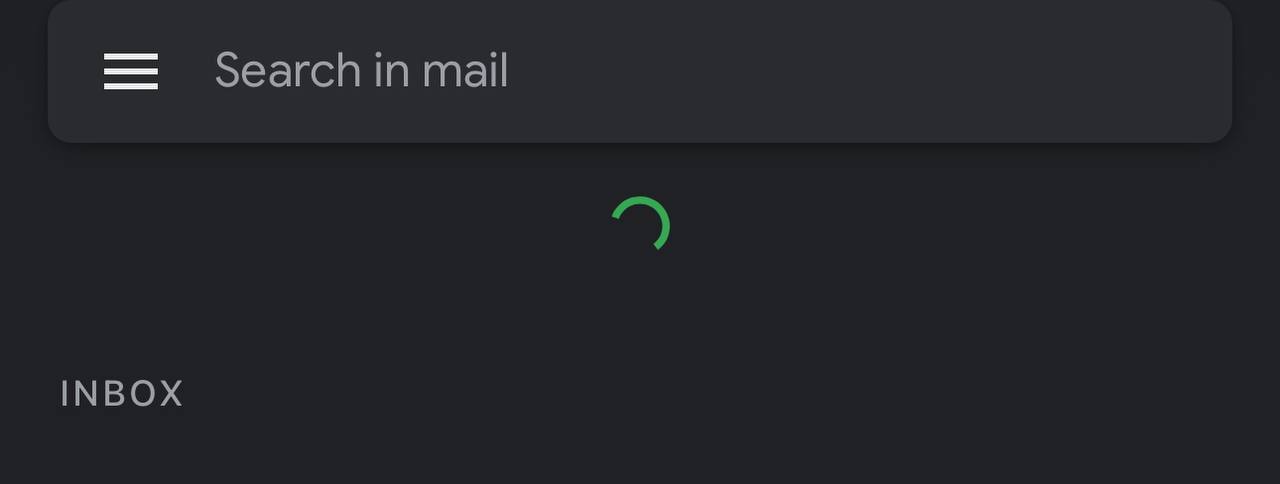Open the hamburger navigation menu
The height and width of the screenshot is (484, 1280).
coord(131,71)
